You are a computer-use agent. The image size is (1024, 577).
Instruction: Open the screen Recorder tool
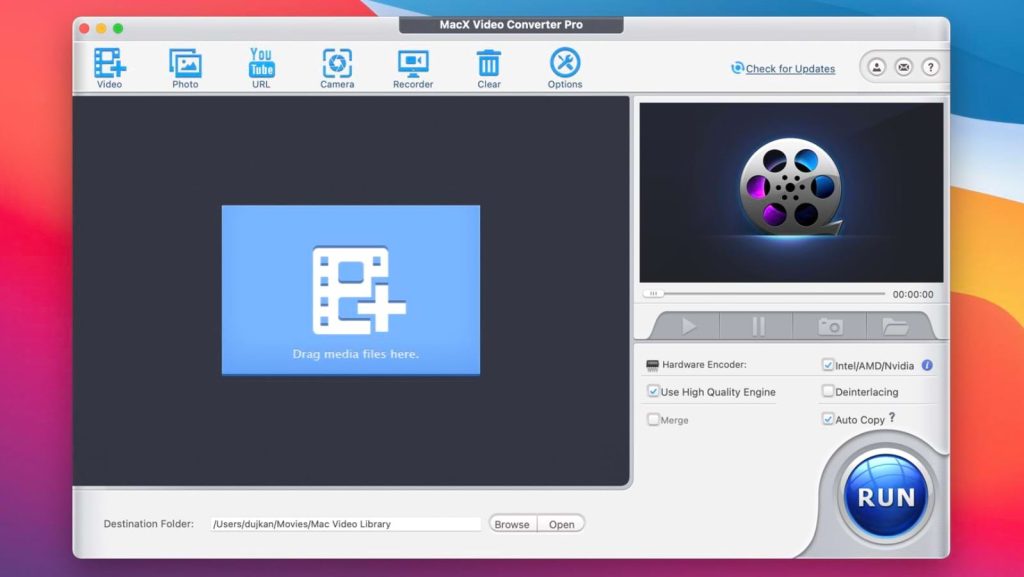coord(413,68)
